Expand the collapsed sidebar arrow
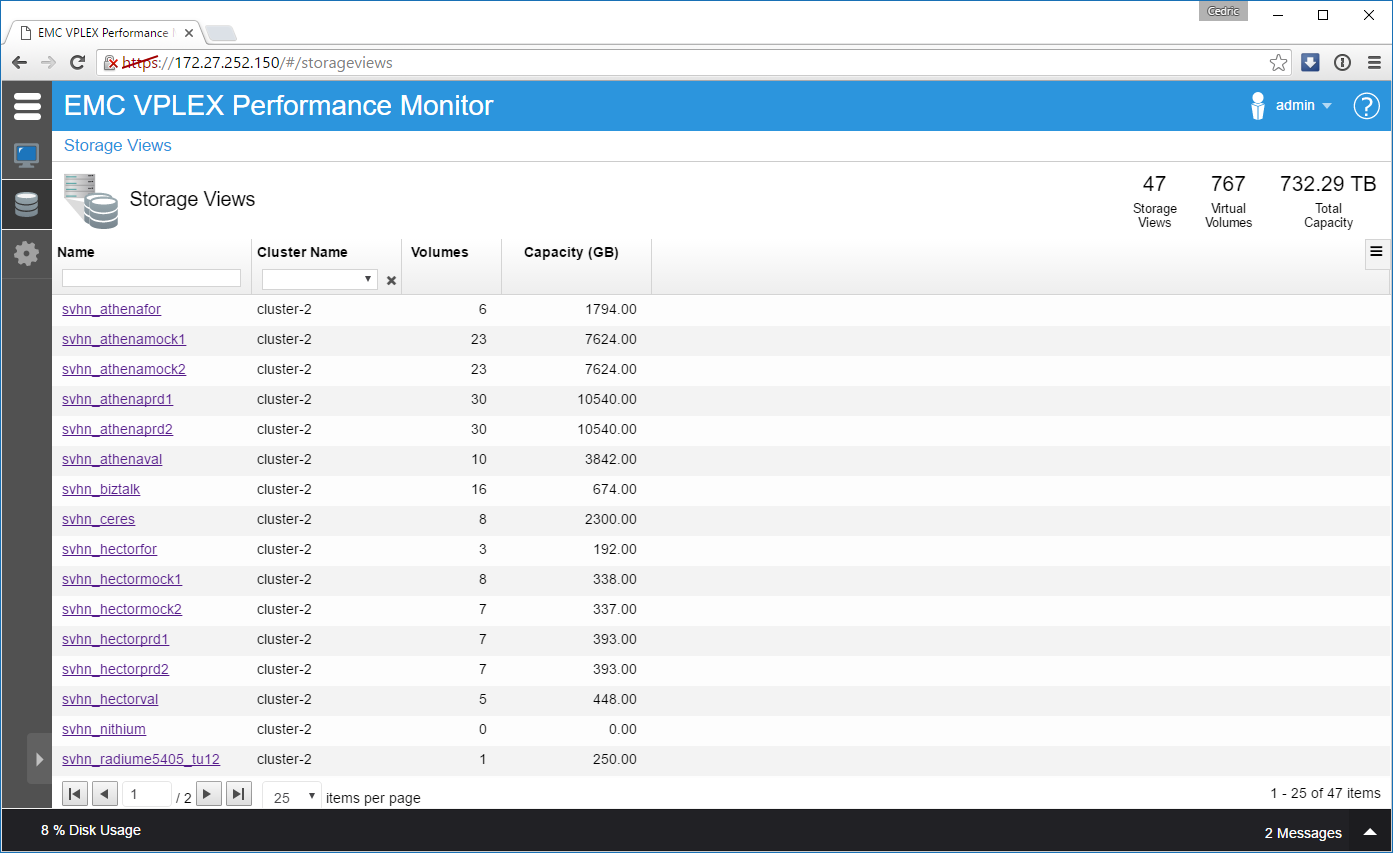This screenshot has width=1393, height=853. tap(39, 758)
